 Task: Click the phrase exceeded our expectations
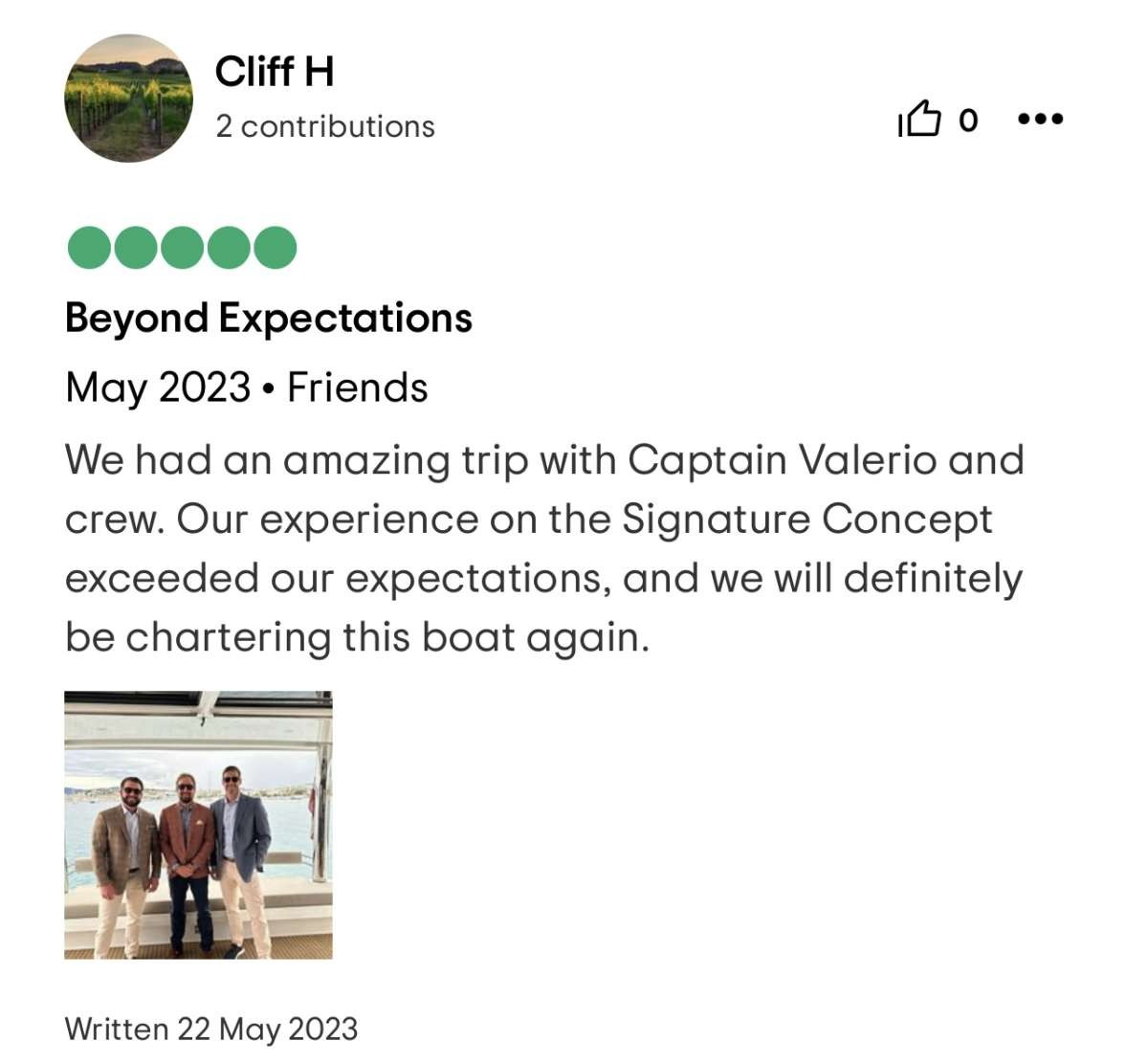coord(338,579)
